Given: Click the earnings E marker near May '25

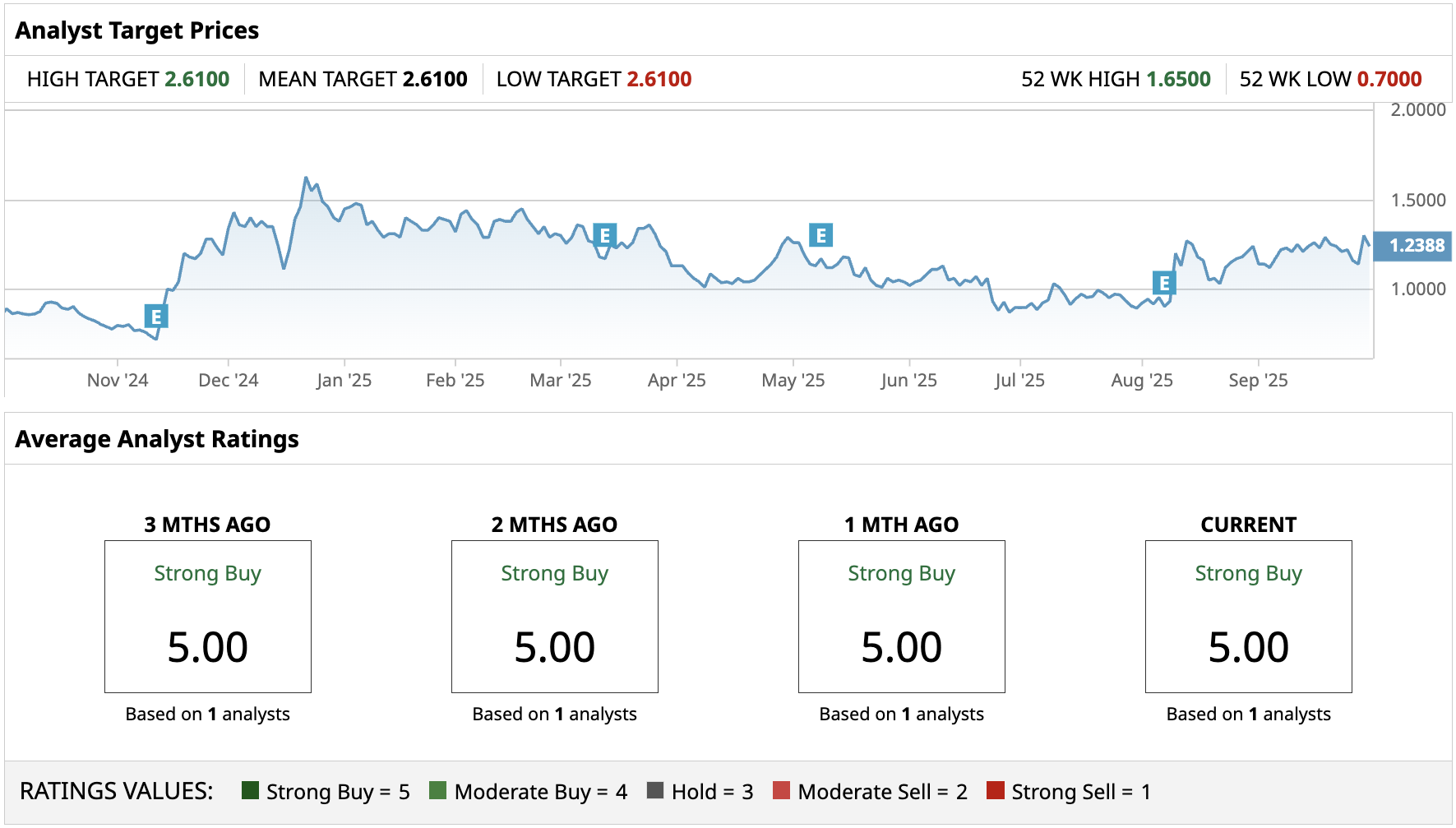Looking at the screenshot, I should [820, 235].
